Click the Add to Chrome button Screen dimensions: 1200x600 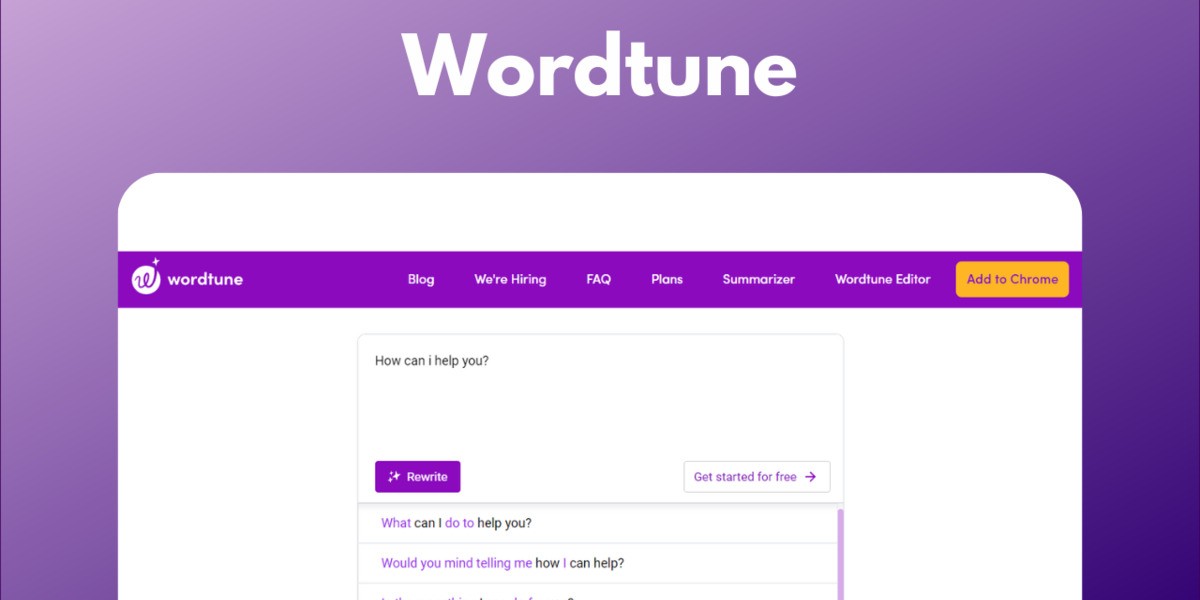pos(1012,279)
